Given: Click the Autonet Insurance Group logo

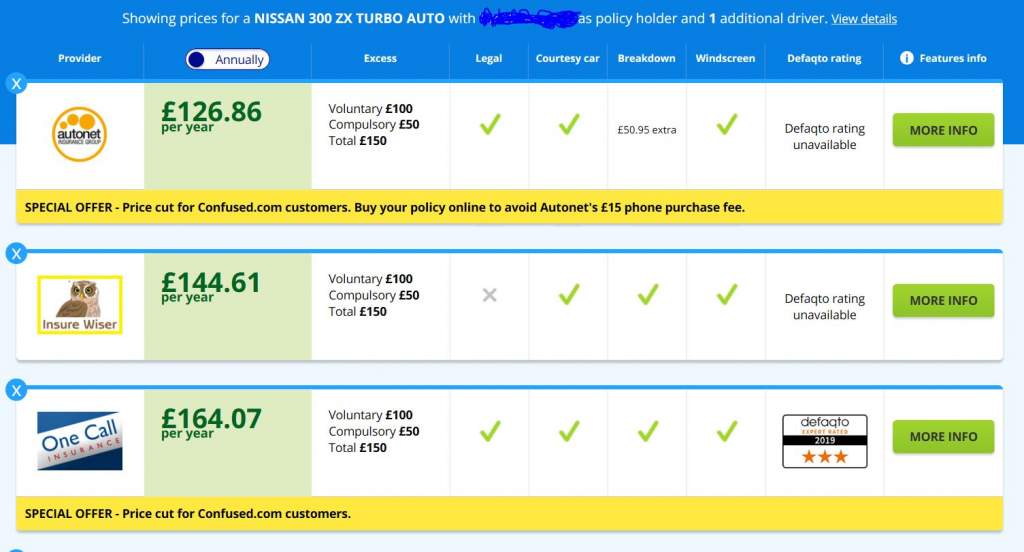Looking at the screenshot, I should [x=79, y=135].
